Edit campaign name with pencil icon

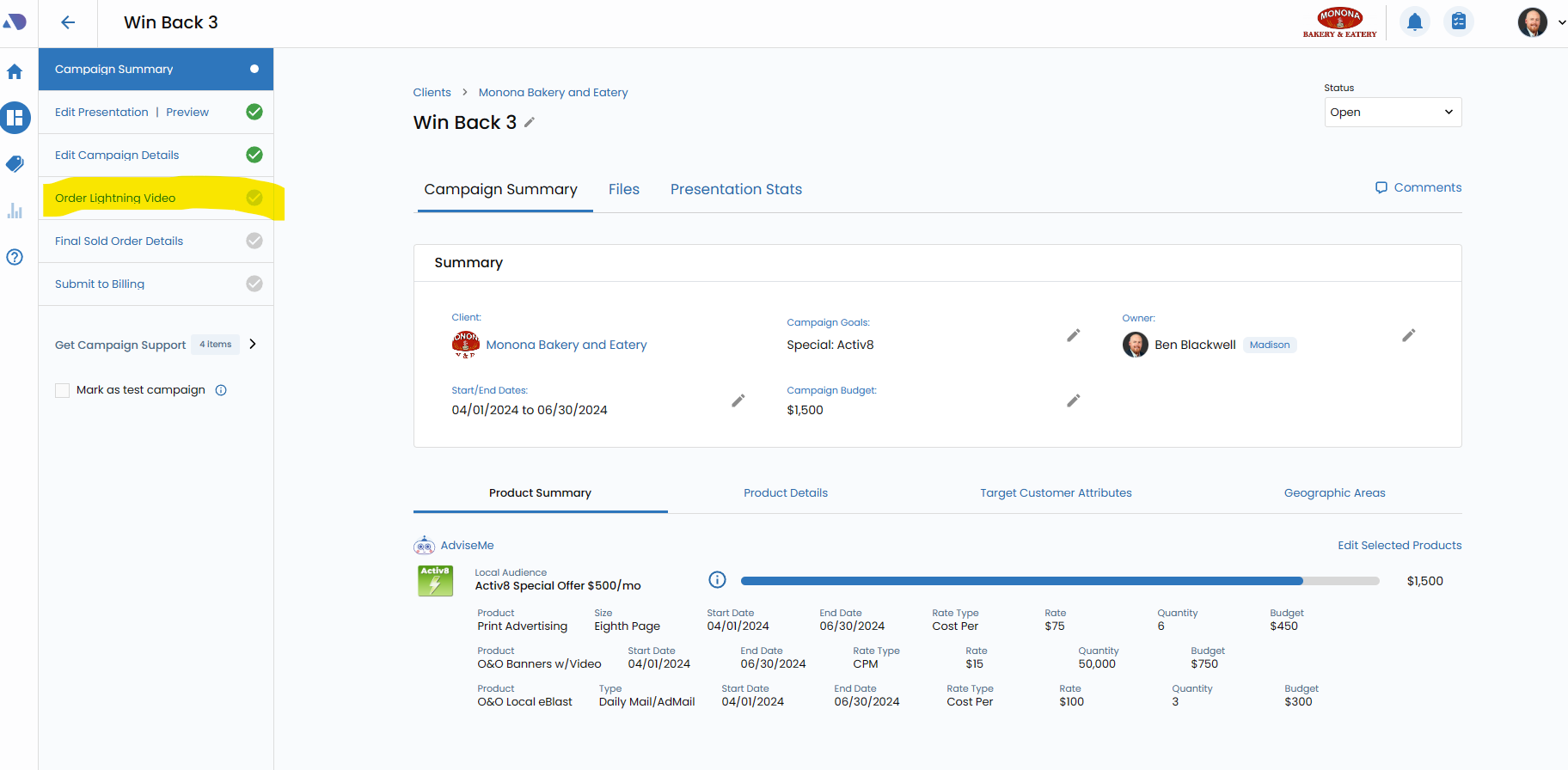pos(530,123)
